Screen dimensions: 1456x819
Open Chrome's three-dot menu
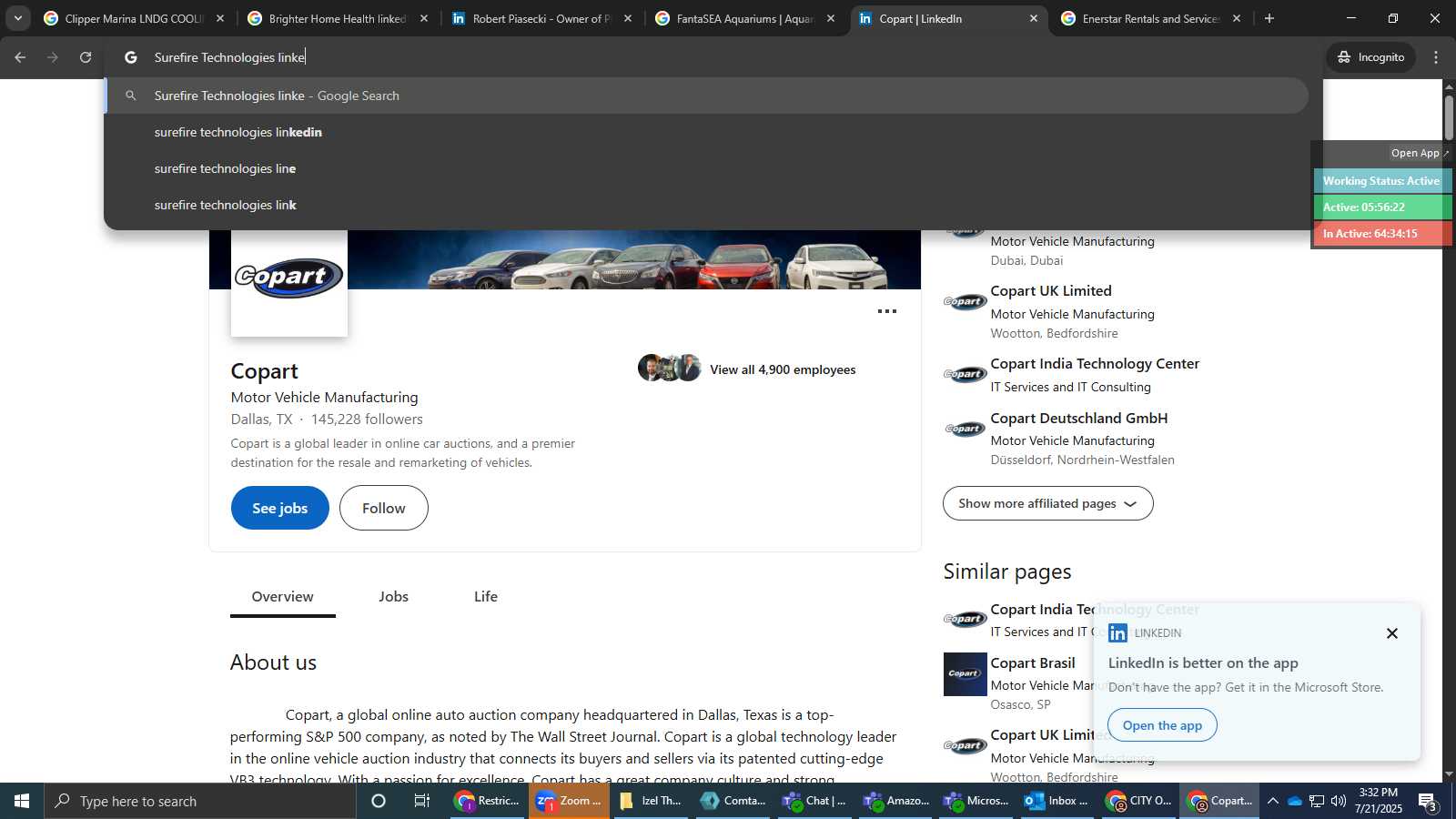click(x=1436, y=57)
